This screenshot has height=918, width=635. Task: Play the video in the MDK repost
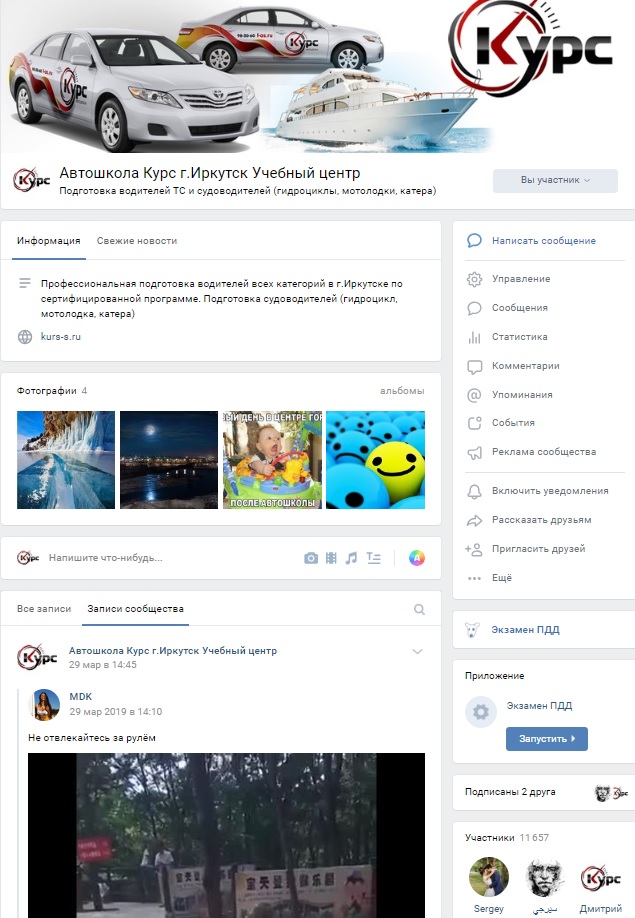[226, 835]
